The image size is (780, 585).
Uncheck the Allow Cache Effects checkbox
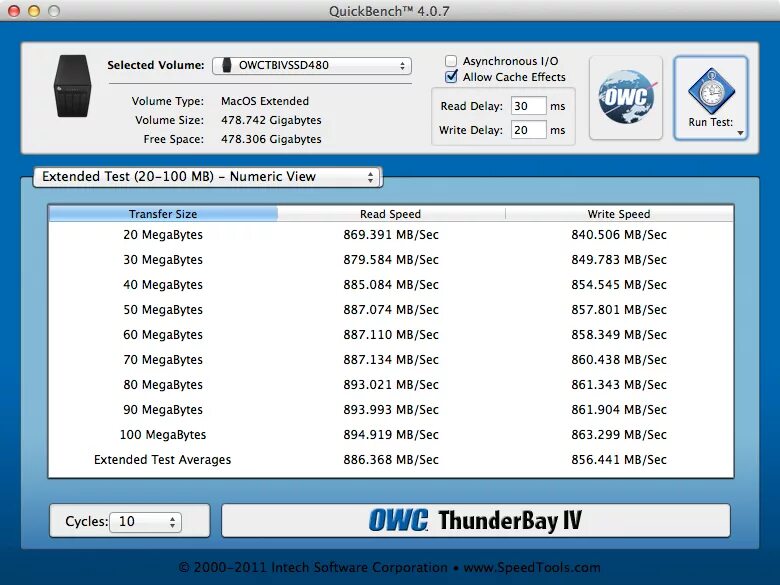(x=451, y=77)
